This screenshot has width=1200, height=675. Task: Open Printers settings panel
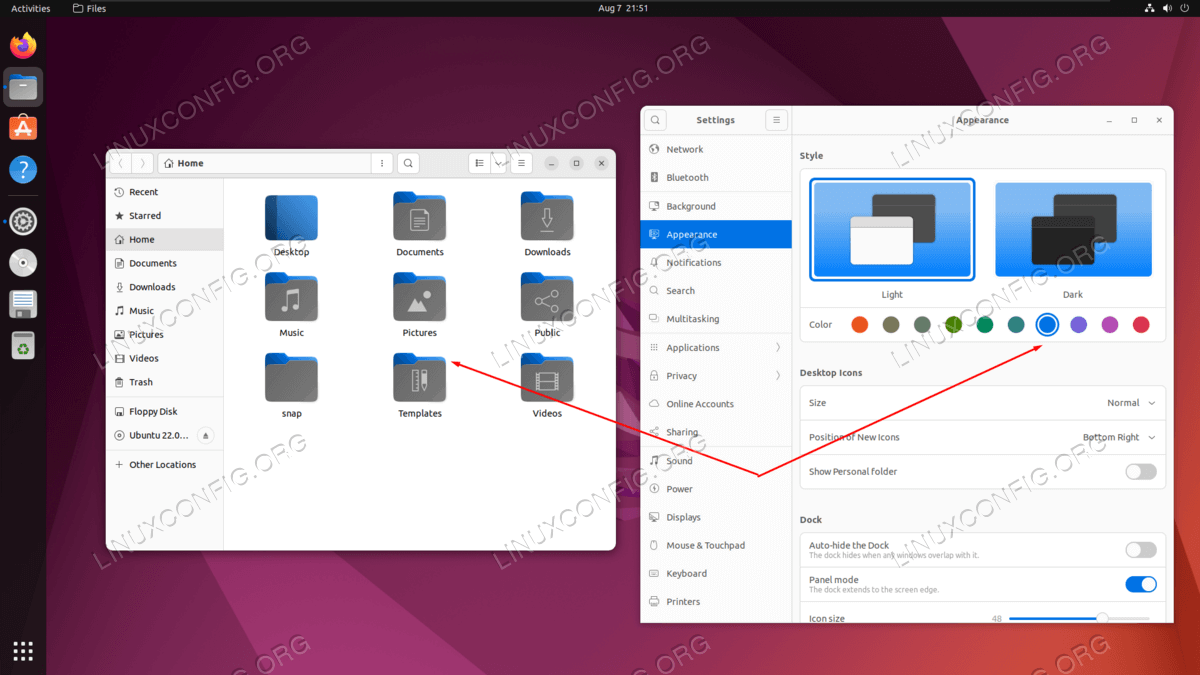pos(716,602)
